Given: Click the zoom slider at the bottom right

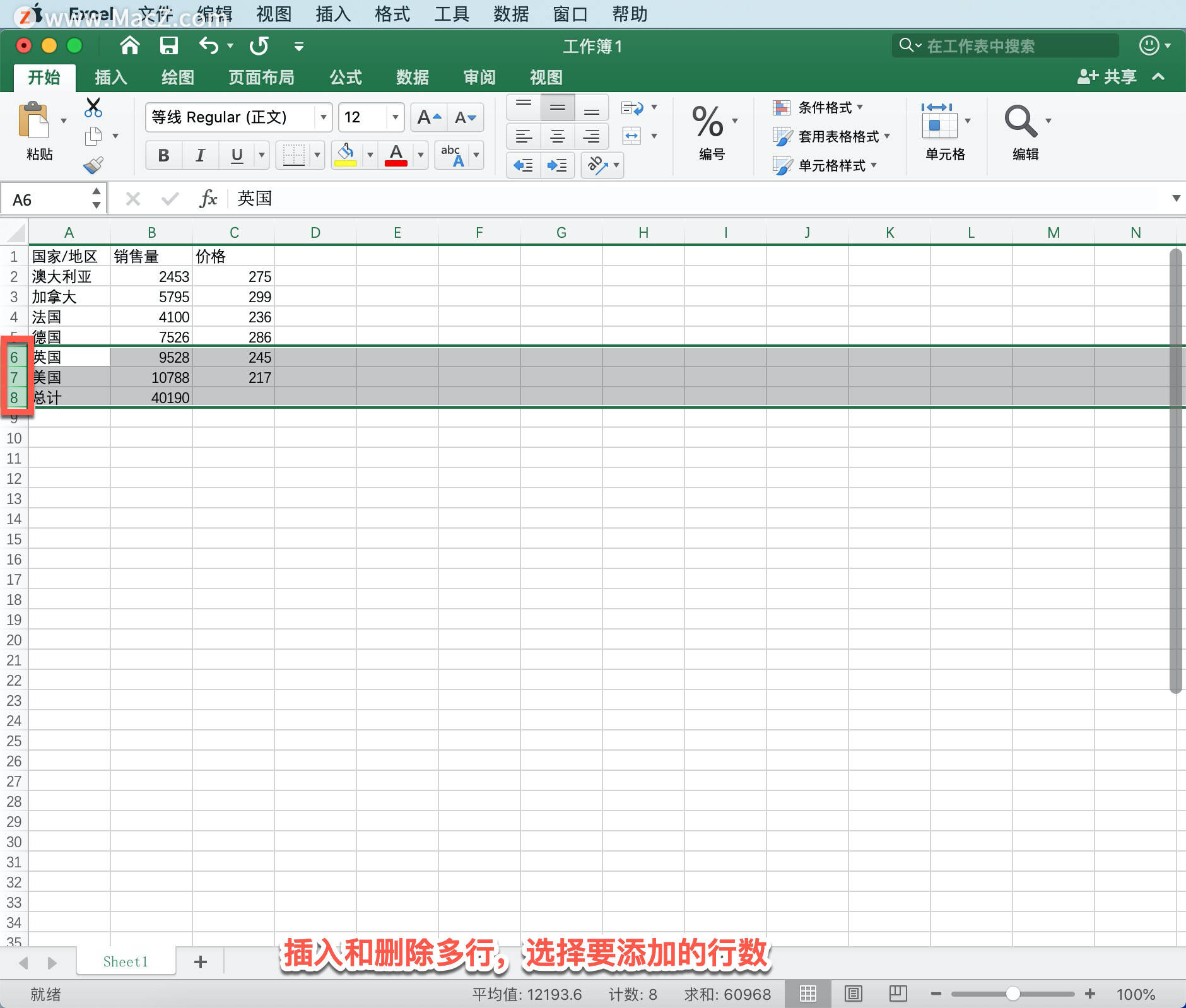Looking at the screenshot, I should click(1014, 993).
